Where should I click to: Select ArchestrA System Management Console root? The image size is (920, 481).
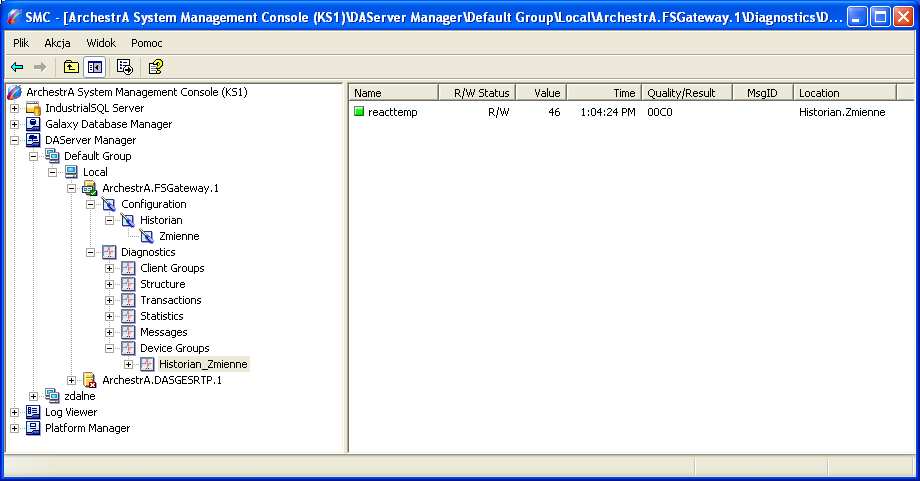click(137, 92)
